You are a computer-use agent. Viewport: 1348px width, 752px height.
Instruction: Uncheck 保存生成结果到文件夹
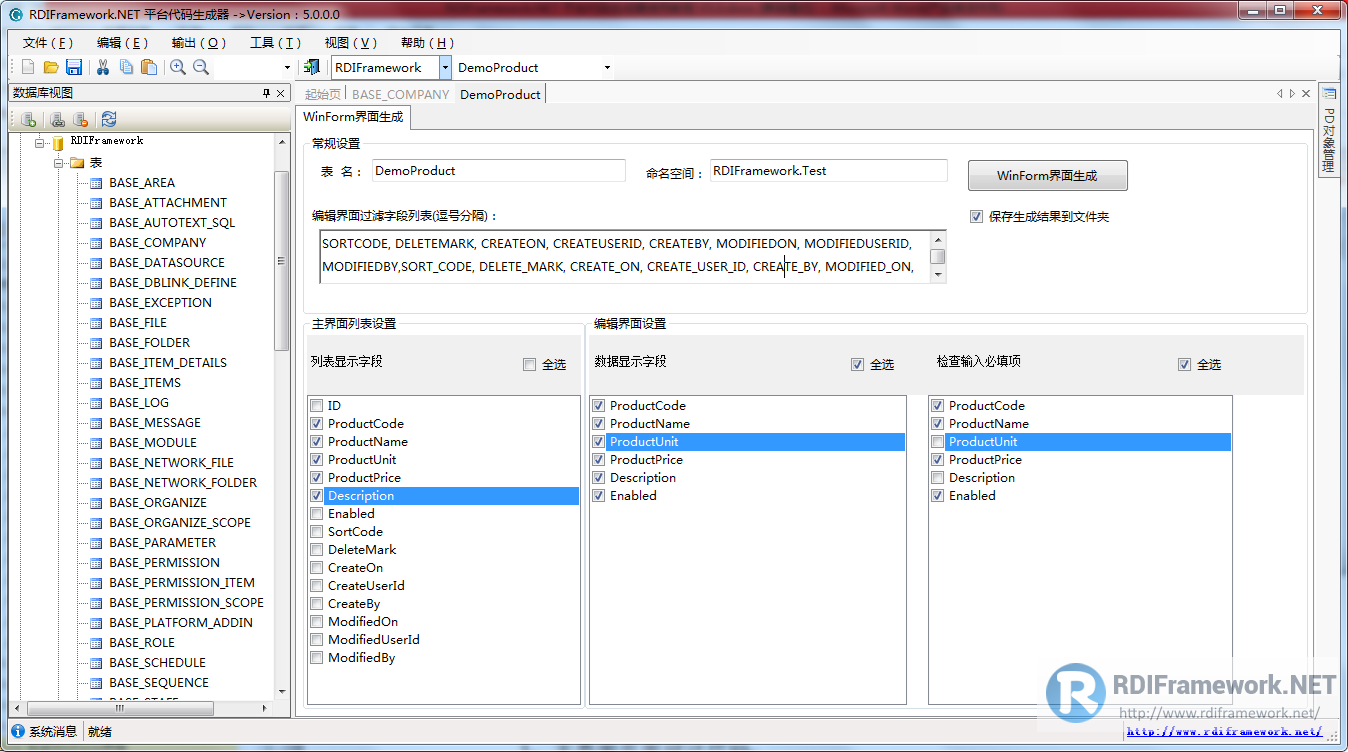pyautogui.click(x=977, y=216)
